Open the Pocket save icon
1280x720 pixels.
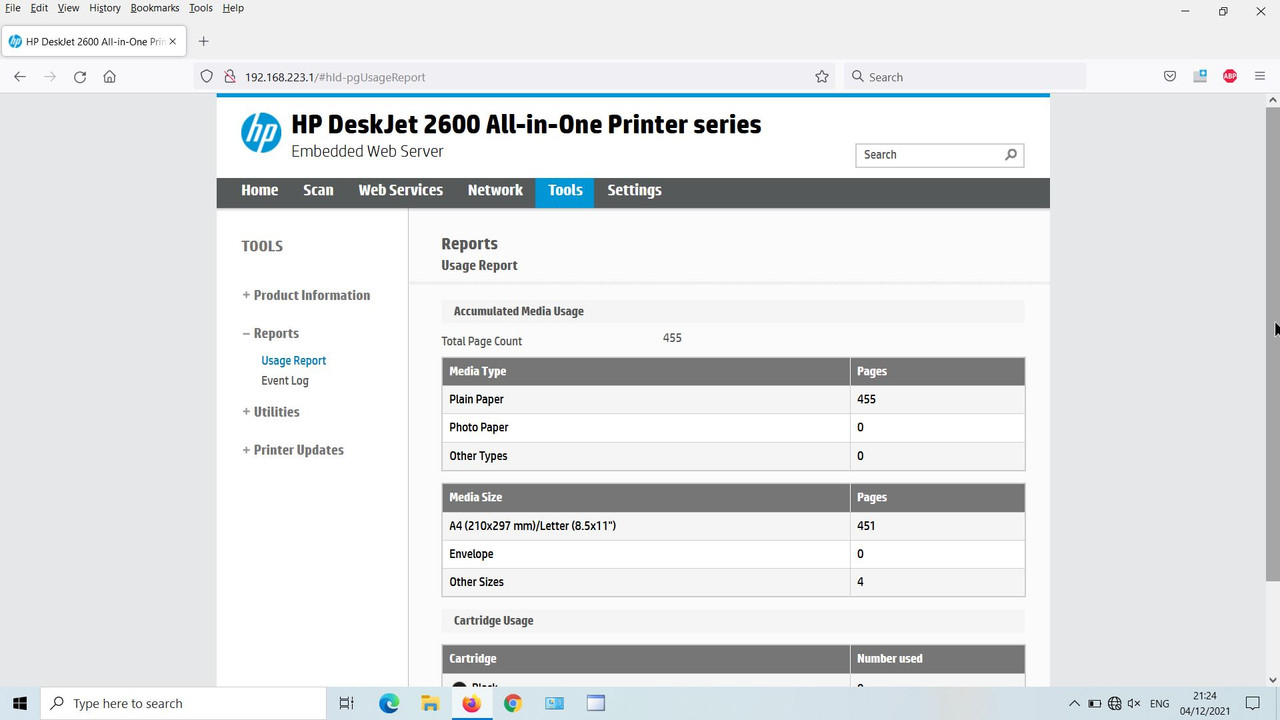tap(1170, 77)
